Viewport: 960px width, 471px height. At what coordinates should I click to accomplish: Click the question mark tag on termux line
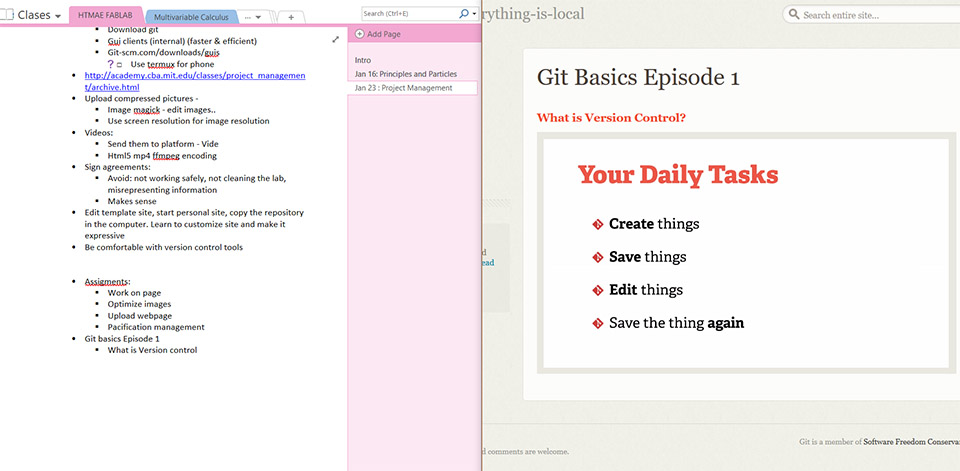point(110,64)
